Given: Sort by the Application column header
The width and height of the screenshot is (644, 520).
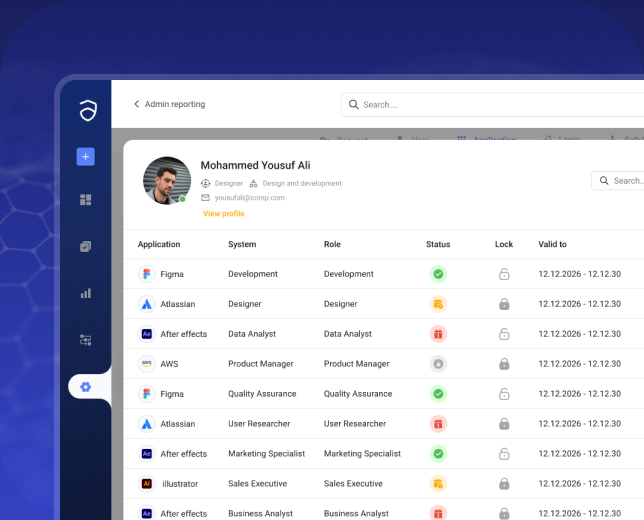Looking at the screenshot, I should pyautogui.click(x=159, y=244).
